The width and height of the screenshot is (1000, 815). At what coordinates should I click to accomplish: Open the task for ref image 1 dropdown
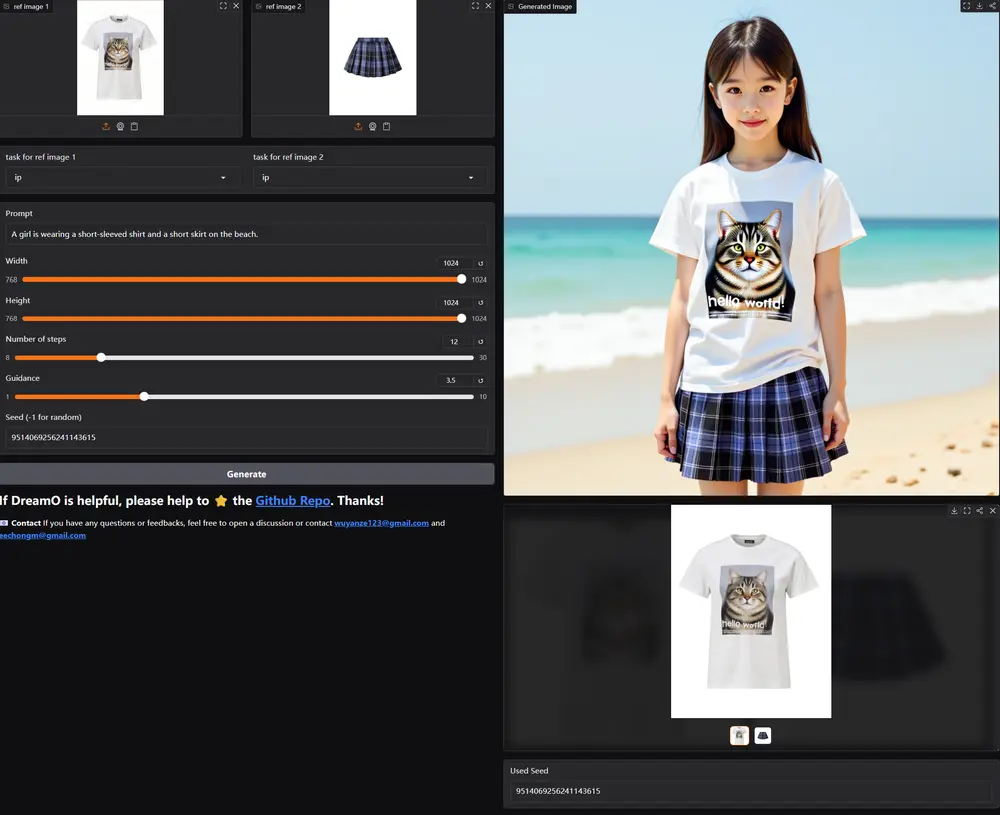click(x=123, y=177)
